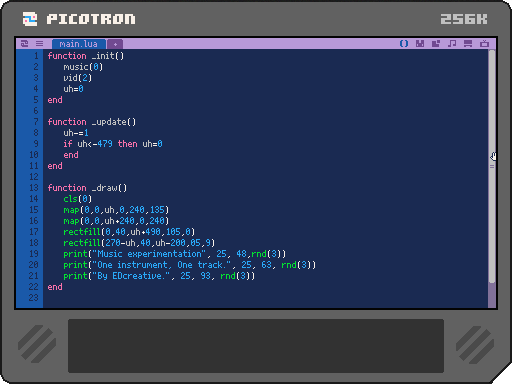Click the 'function _update()' line

[92, 122]
